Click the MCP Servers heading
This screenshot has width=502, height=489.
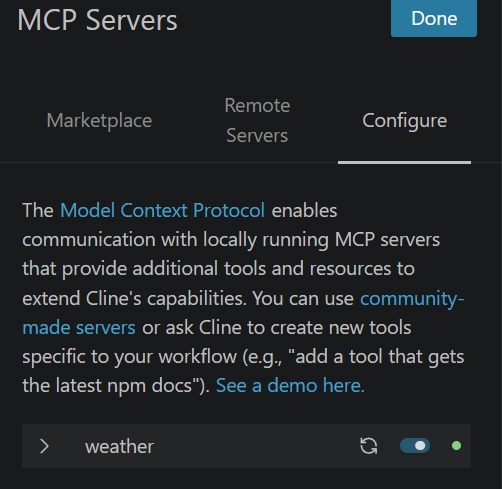(x=97, y=20)
